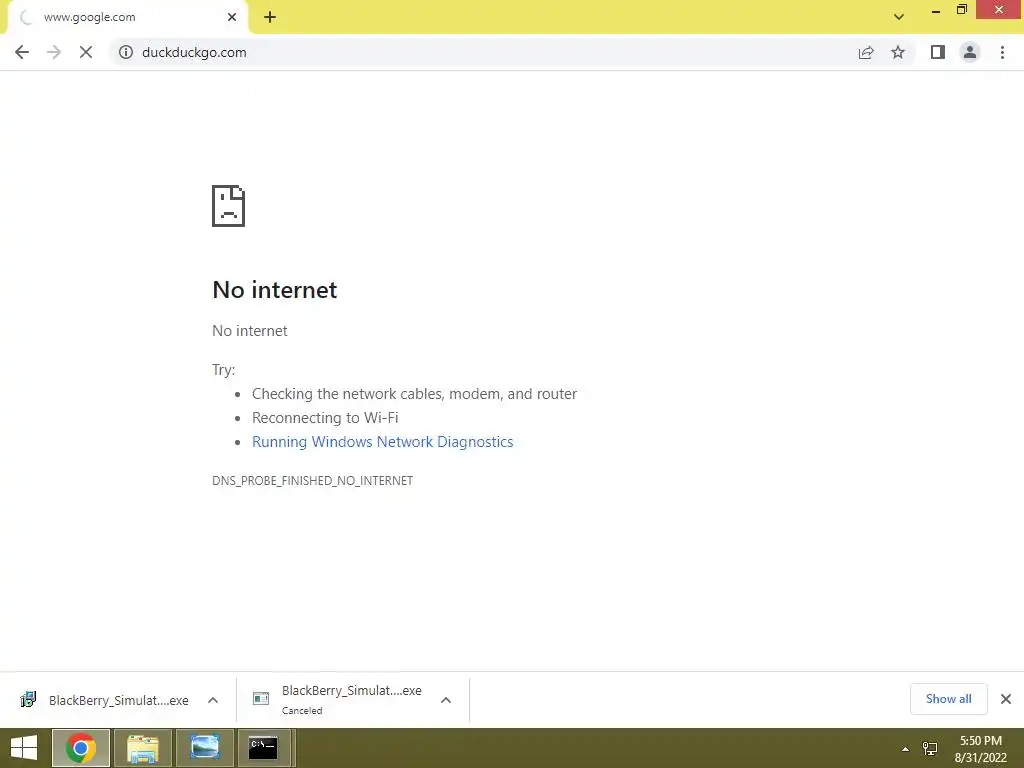Share this page icon
Image resolution: width=1024 pixels, height=768 pixels.
tap(866, 52)
